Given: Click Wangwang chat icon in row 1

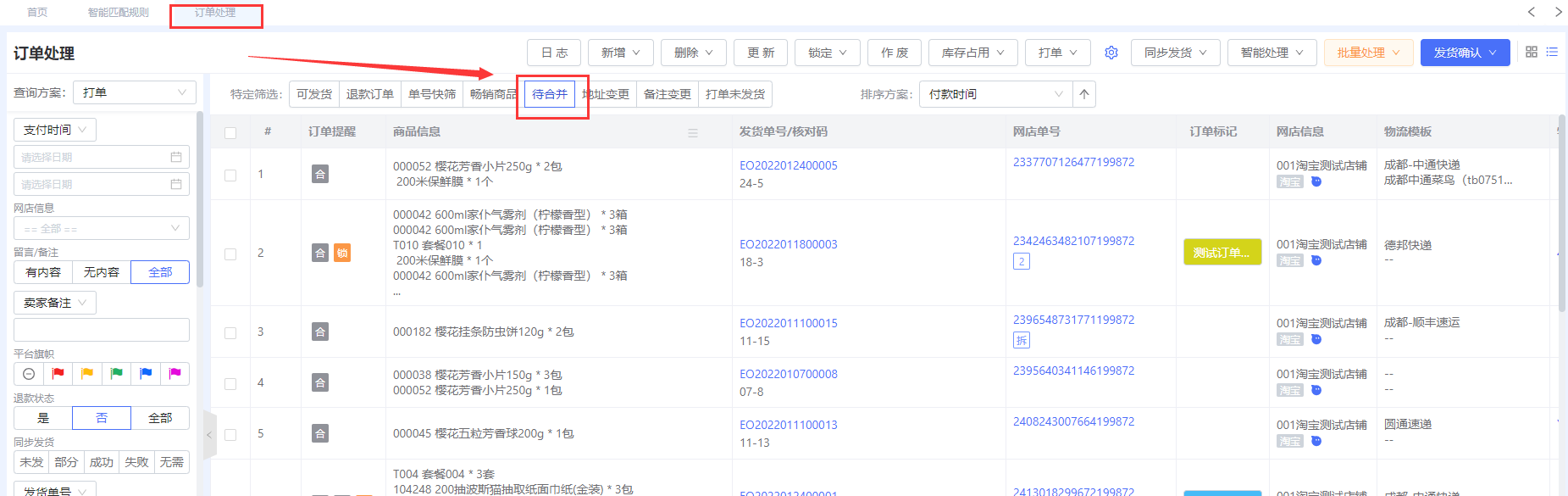Looking at the screenshot, I should tap(1316, 181).
